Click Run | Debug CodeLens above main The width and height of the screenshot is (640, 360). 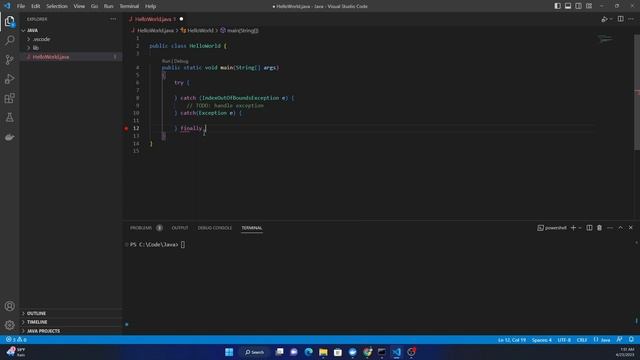pyautogui.click(x=175, y=61)
